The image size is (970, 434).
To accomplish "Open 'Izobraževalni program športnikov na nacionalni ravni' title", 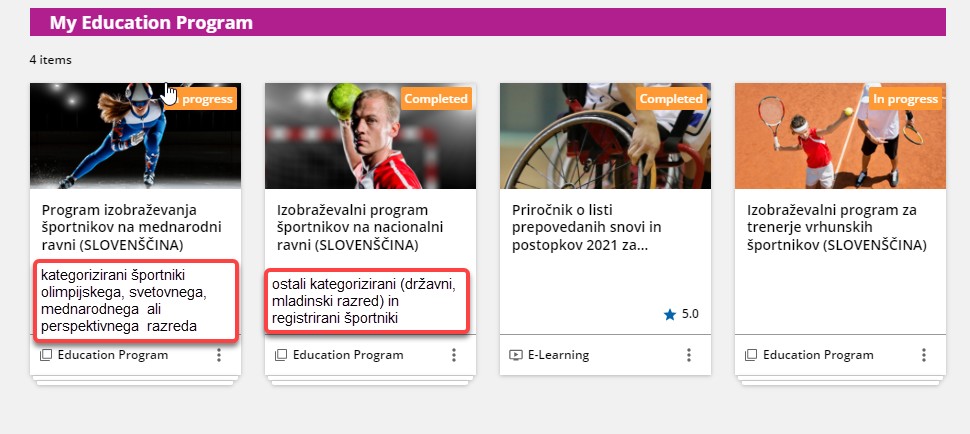I will pyautogui.click(x=359, y=228).
